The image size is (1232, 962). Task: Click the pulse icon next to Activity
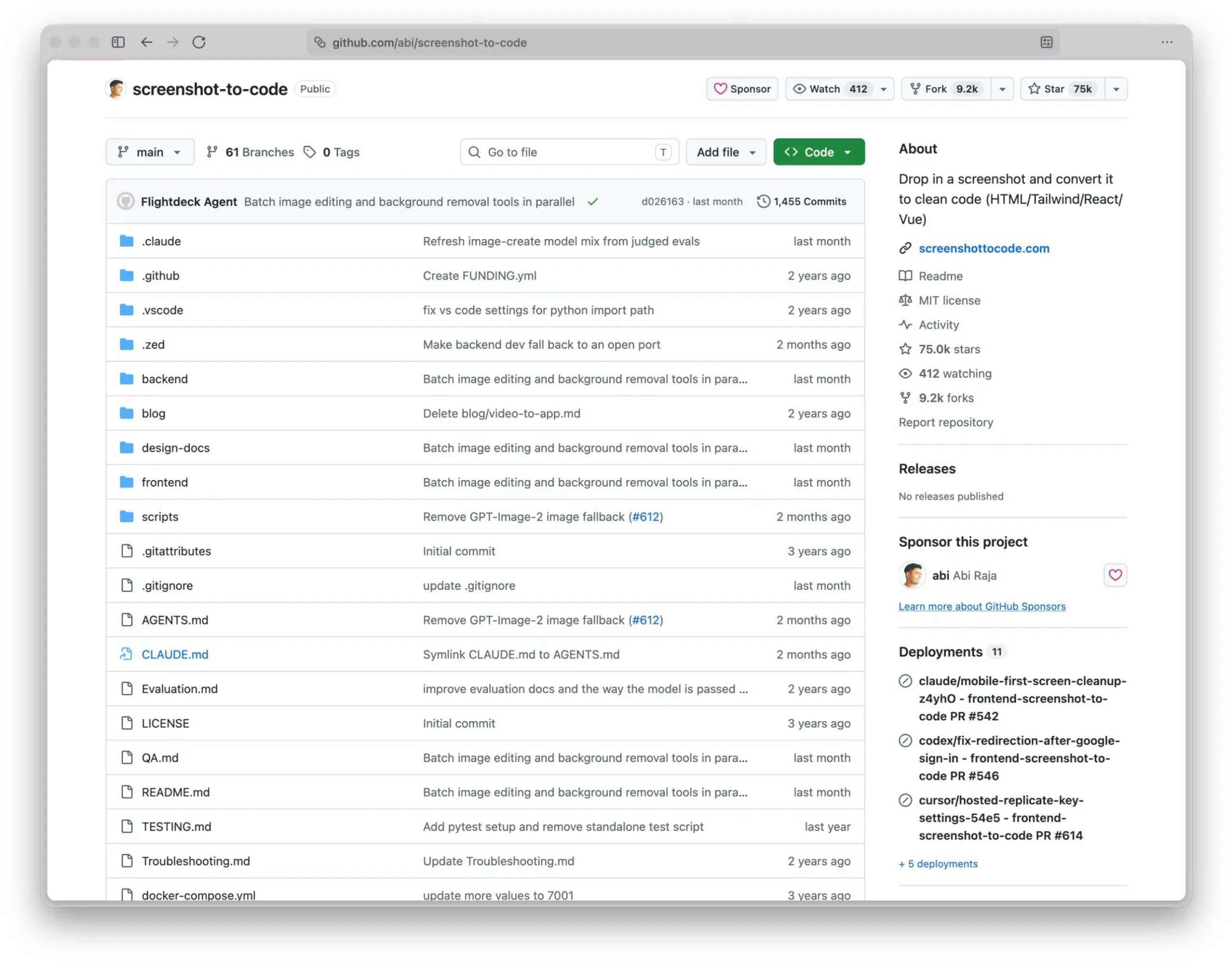[905, 325]
